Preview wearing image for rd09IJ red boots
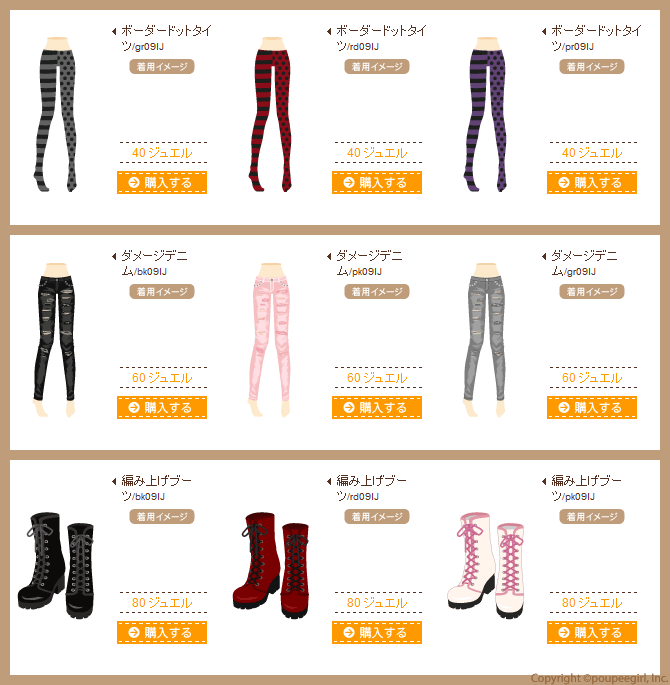670x685 pixels. coord(376,516)
